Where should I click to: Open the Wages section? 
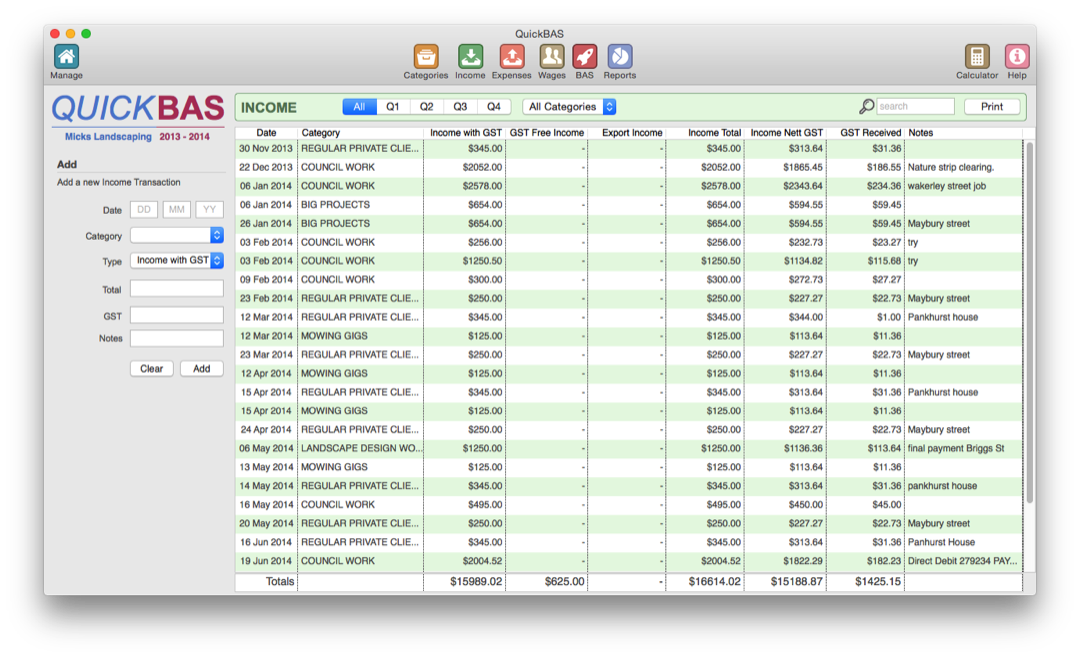click(x=551, y=58)
